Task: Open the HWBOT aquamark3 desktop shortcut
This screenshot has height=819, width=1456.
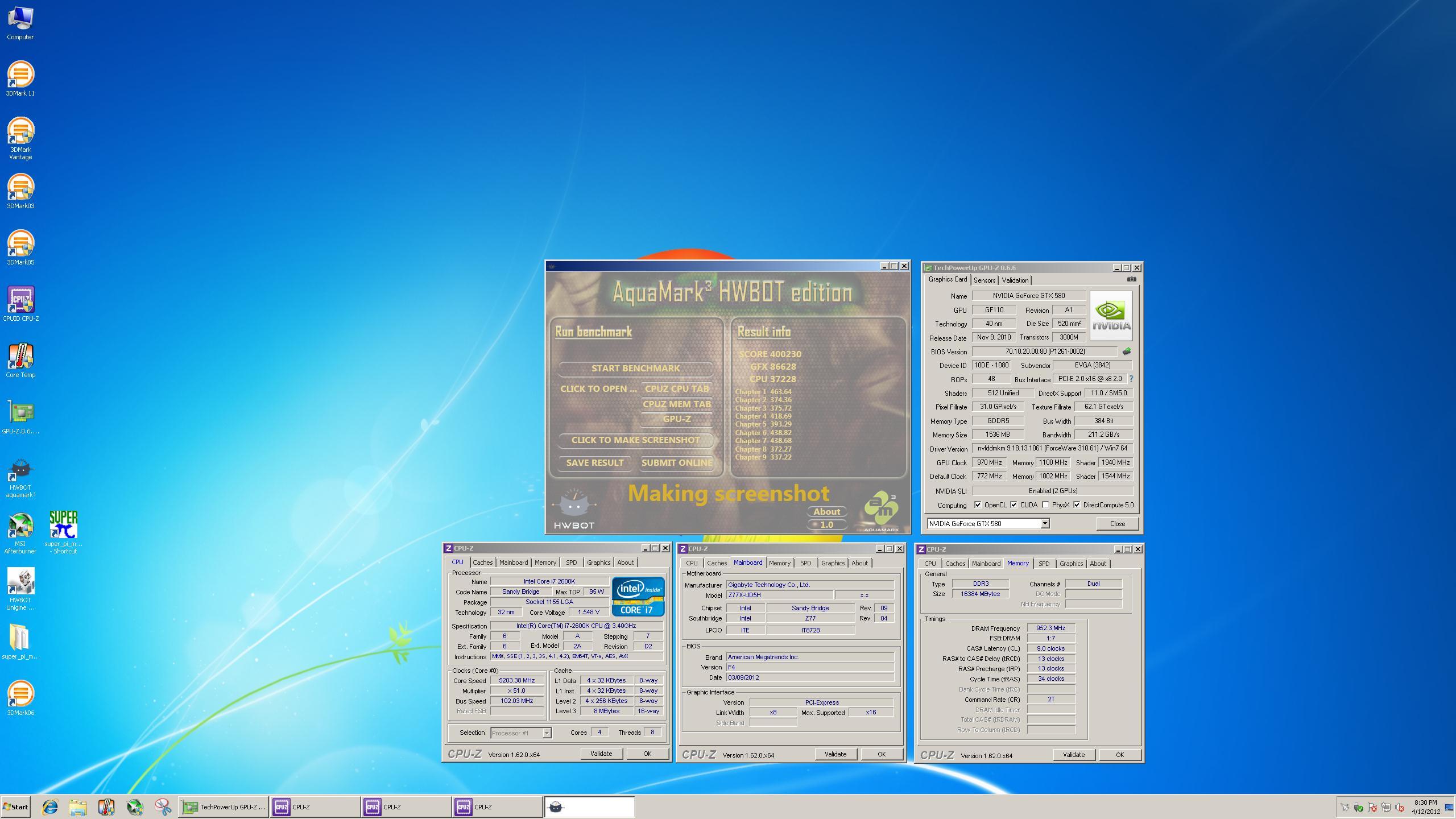Action: tap(20, 477)
